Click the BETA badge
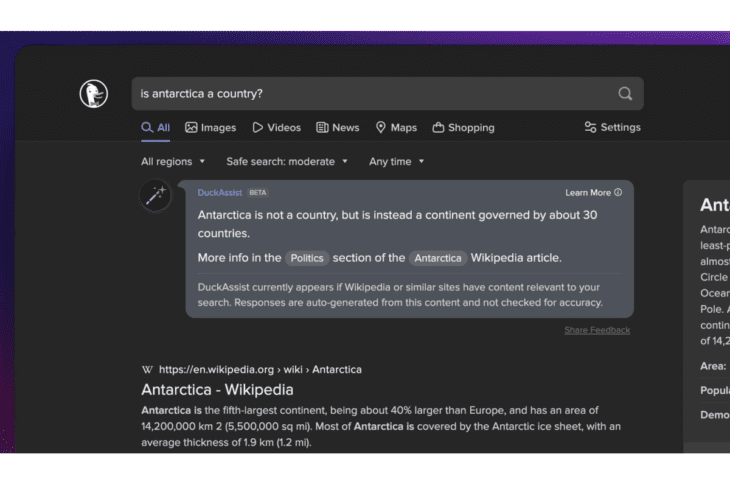Screen dimensions: 730x482 click(257, 192)
